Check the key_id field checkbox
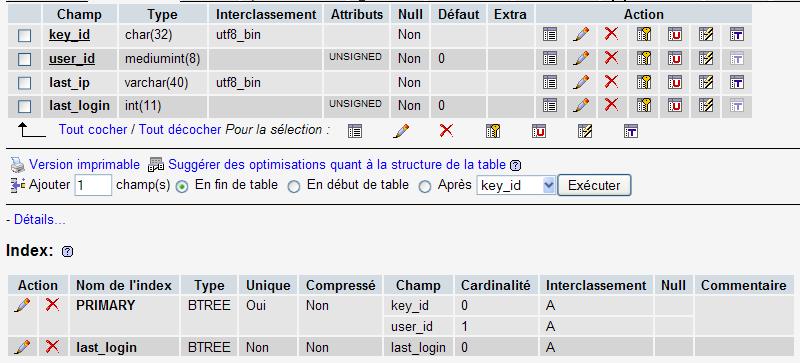Screen dimensions: 800x363 click(x=24, y=35)
